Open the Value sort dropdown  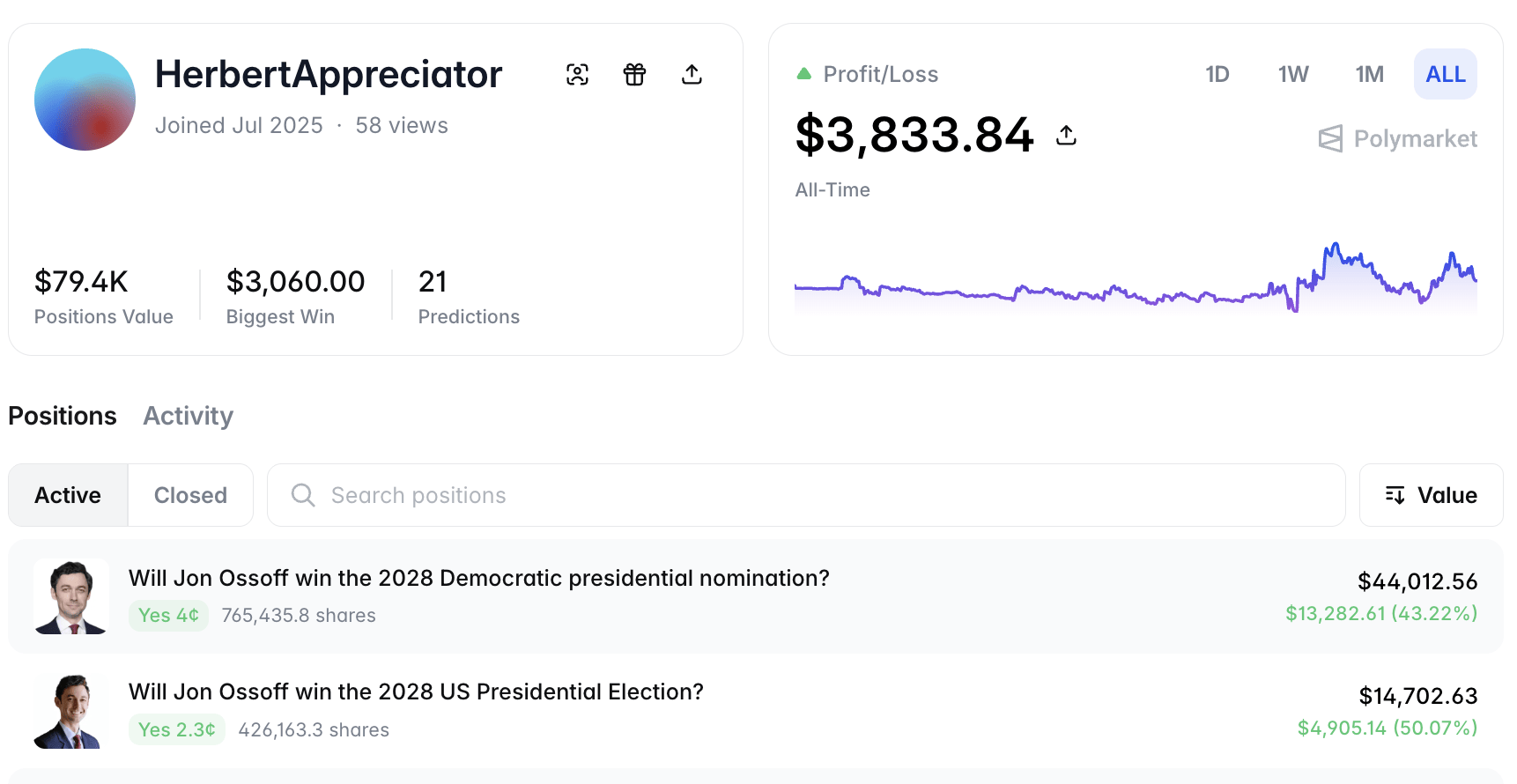coord(1431,495)
